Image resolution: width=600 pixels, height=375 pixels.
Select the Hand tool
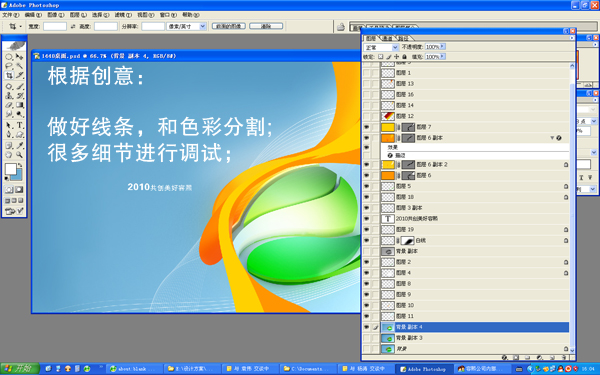pyautogui.click(x=8, y=155)
